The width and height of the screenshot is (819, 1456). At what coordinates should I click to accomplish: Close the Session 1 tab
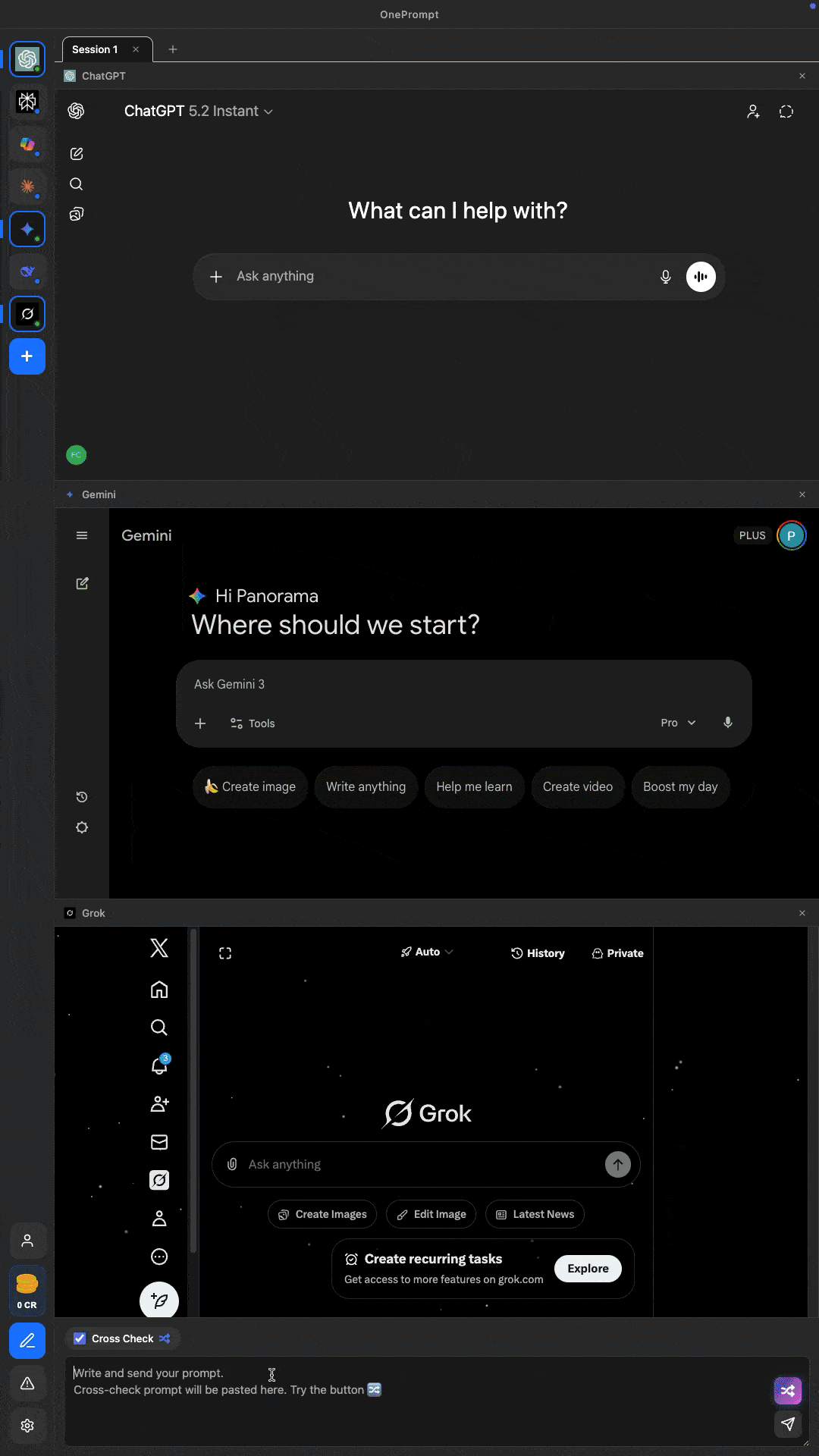pyautogui.click(x=136, y=49)
